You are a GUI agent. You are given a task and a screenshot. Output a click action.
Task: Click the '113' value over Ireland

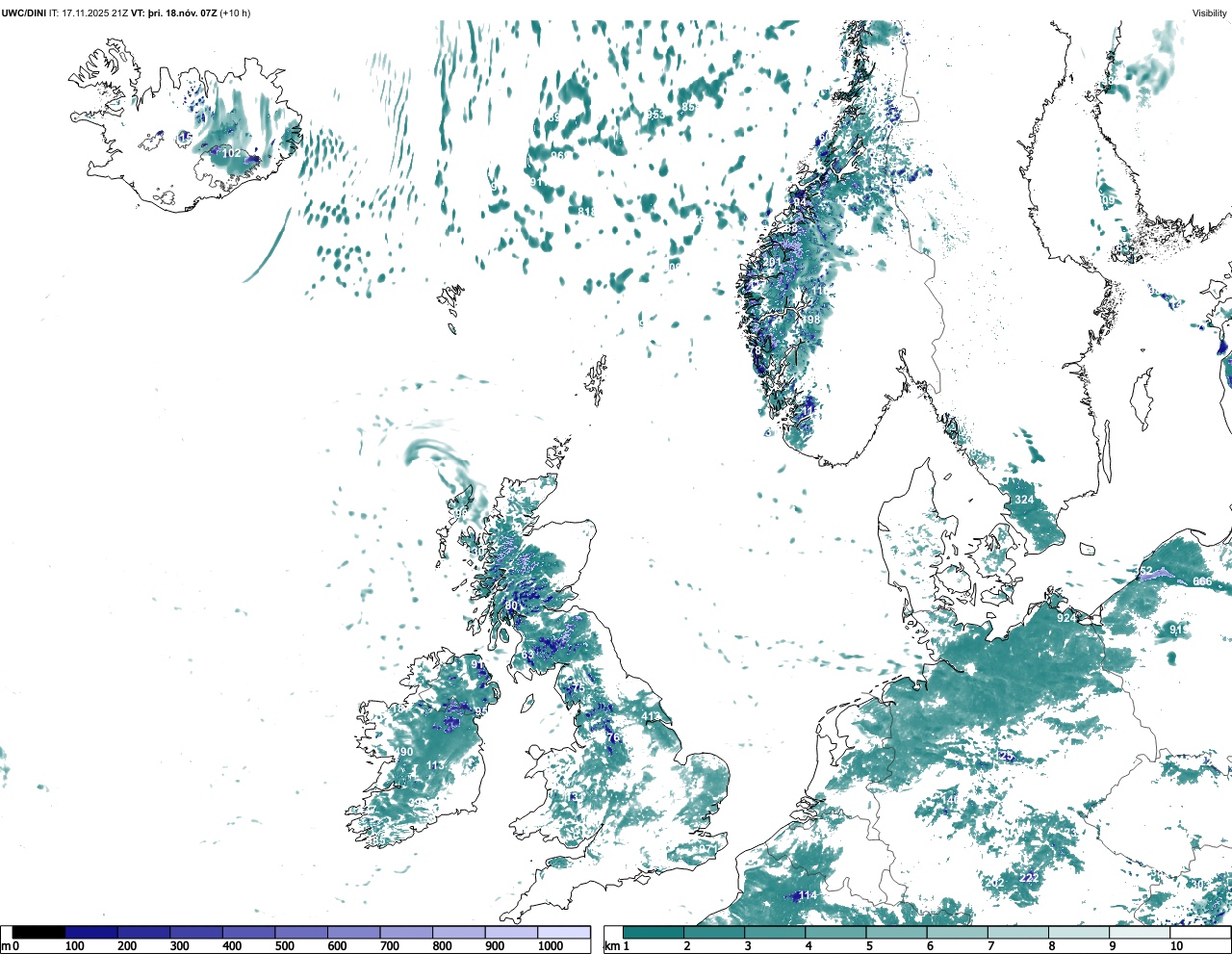[x=436, y=766]
